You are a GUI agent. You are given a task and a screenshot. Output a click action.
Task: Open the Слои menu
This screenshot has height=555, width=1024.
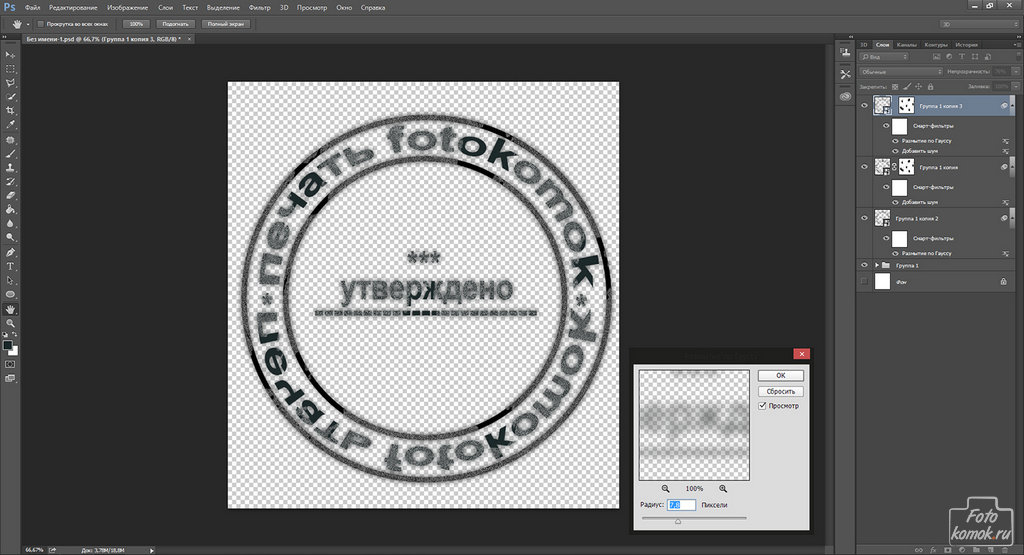coord(165,8)
